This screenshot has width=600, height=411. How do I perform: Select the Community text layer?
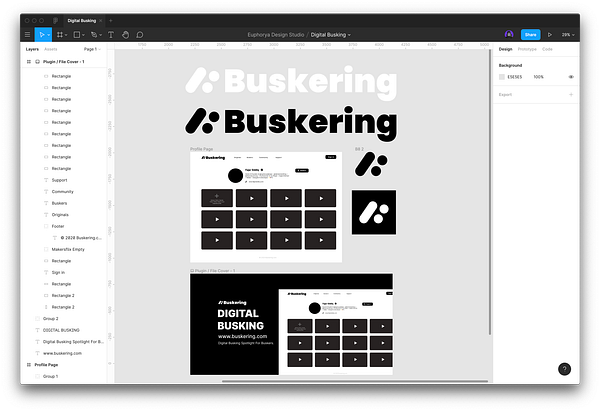click(62, 192)
